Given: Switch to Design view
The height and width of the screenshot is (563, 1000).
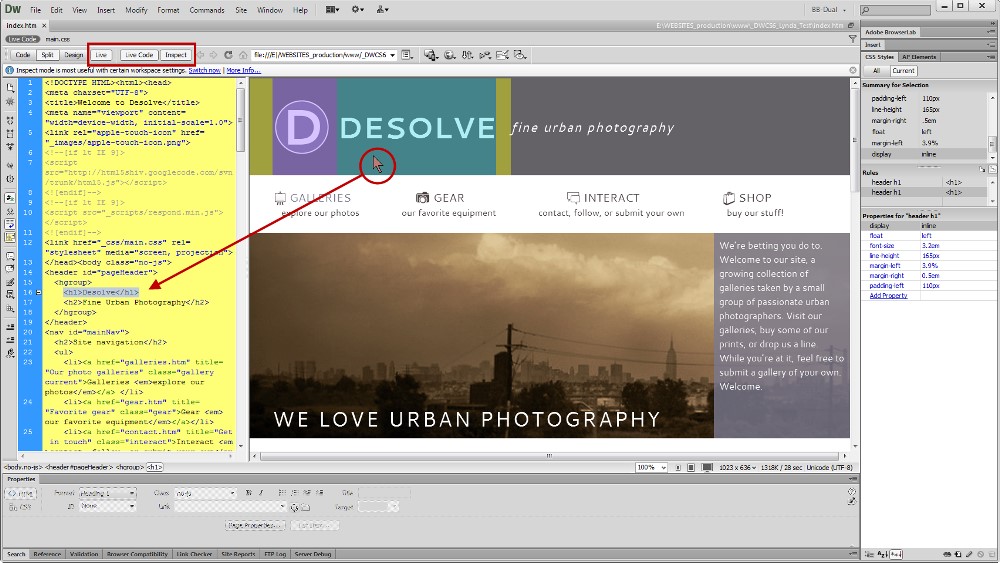Looking at the screenshot, I should tap(73, 55).
